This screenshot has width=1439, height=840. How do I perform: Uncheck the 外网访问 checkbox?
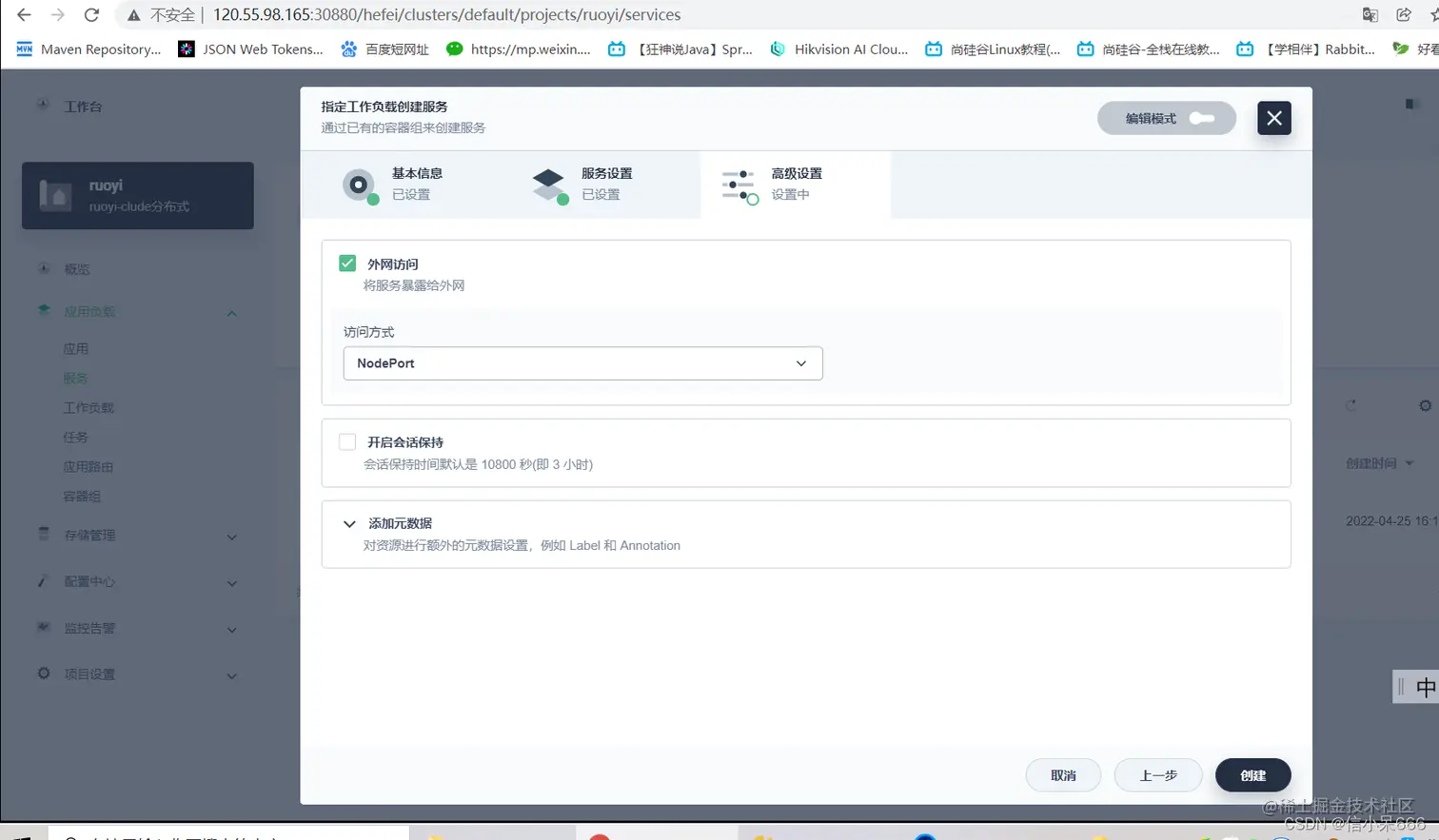click(347, 264)
